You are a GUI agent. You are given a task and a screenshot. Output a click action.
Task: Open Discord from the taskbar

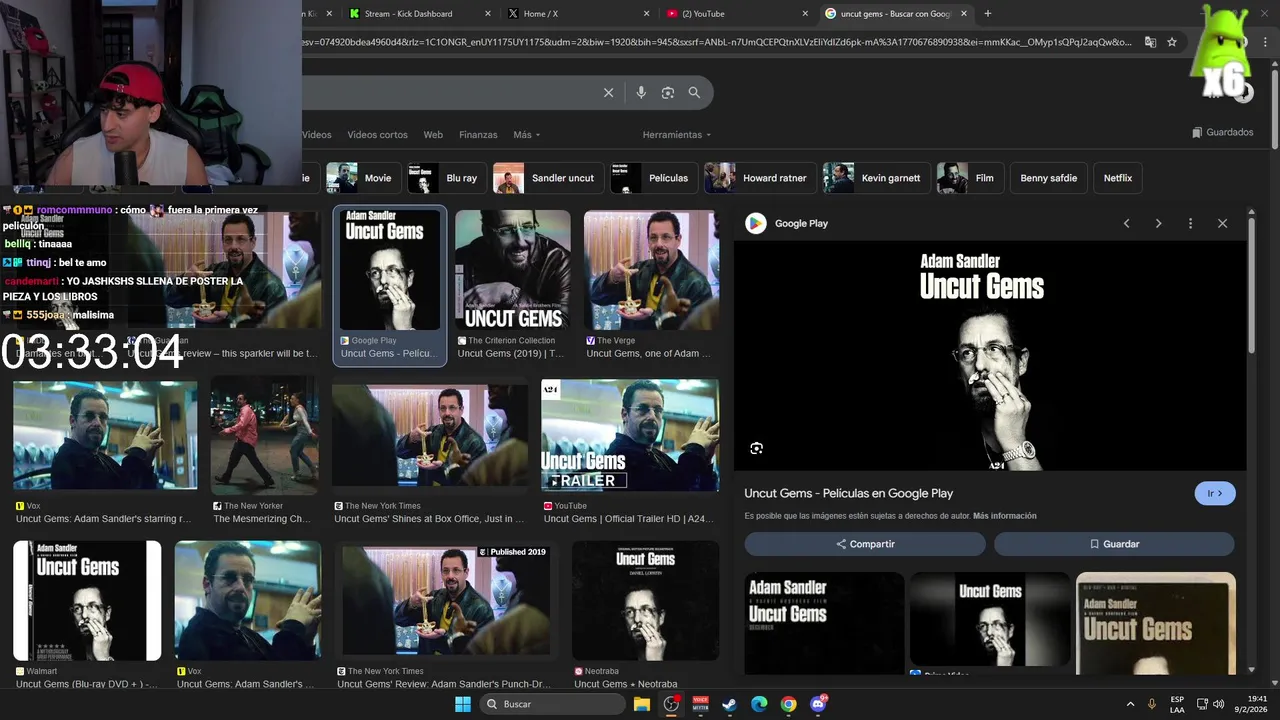tap(818, 704)
